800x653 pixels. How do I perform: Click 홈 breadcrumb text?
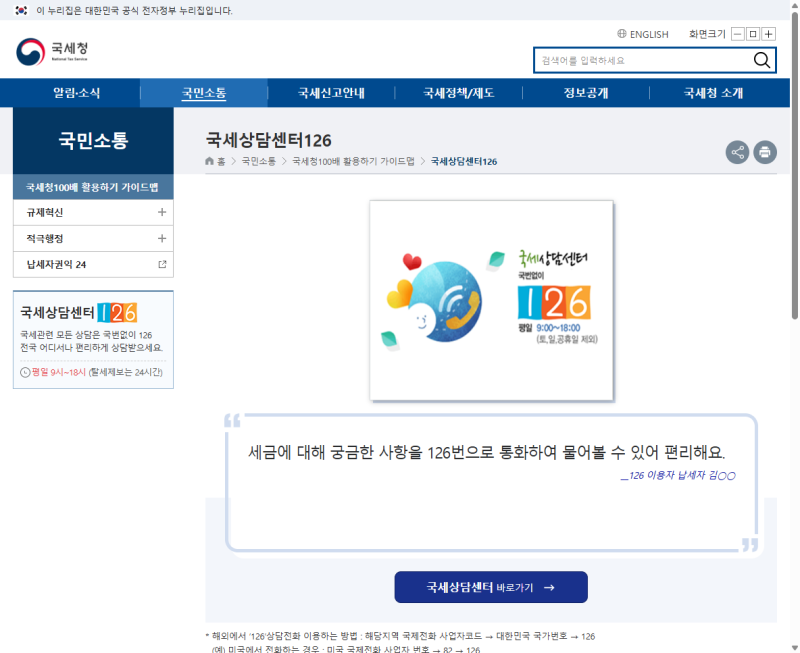point(221,161)
